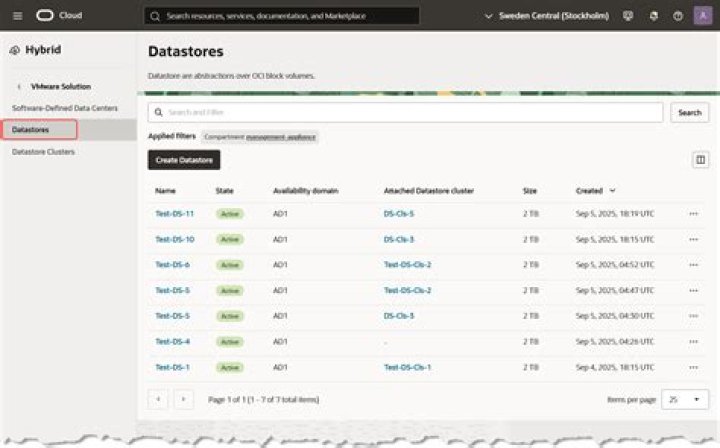Image resolution: width=720 pixels, height=448 pixels.
Task: Open Datastore Clusters in the sidebar
Action: [43, 151]
